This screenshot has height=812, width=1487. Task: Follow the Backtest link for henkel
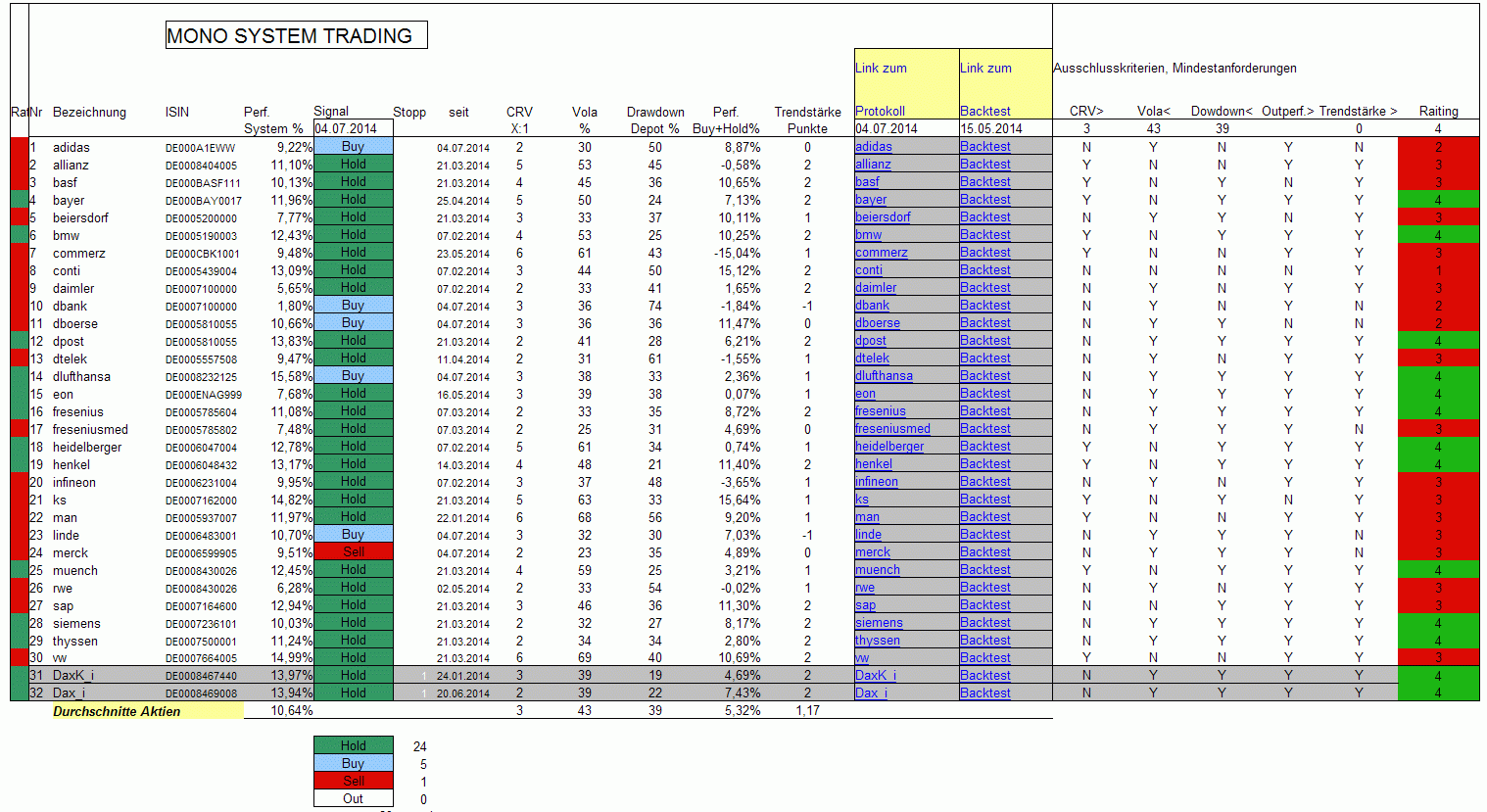coord(984,464)
